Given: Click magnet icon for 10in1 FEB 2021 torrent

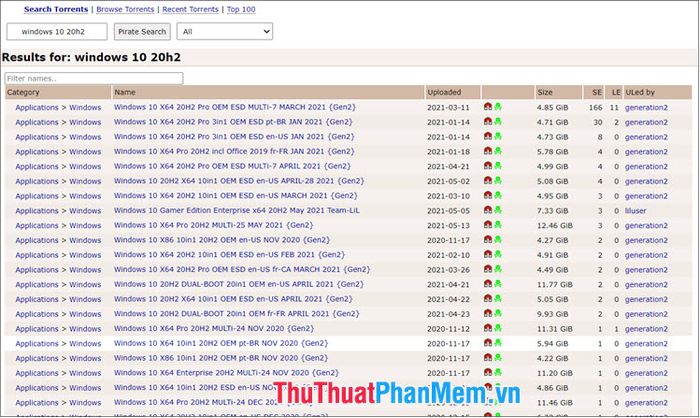Looking at the screenshot, I should click(488, 254).
